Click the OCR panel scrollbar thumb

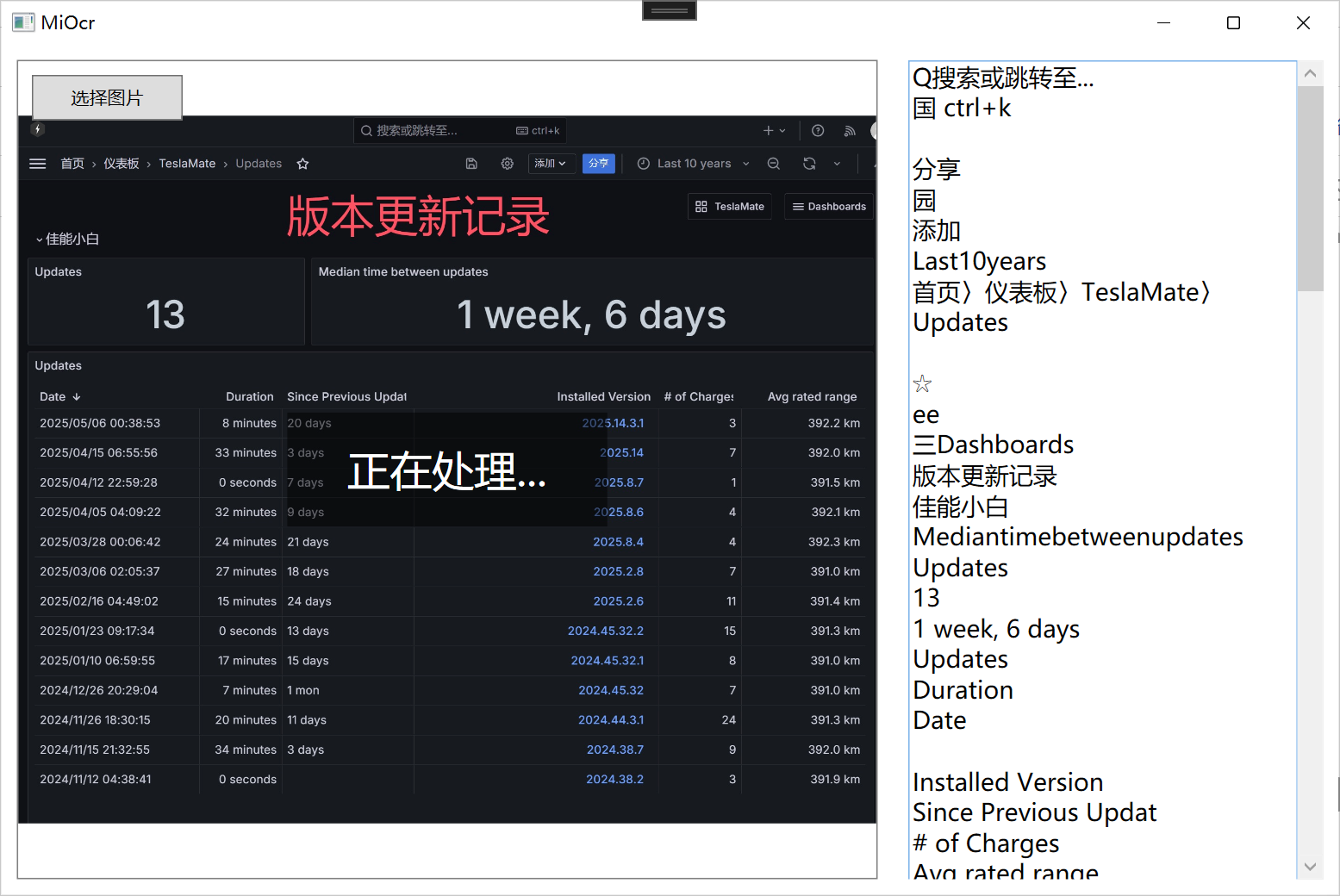[x=1311, y=189]
